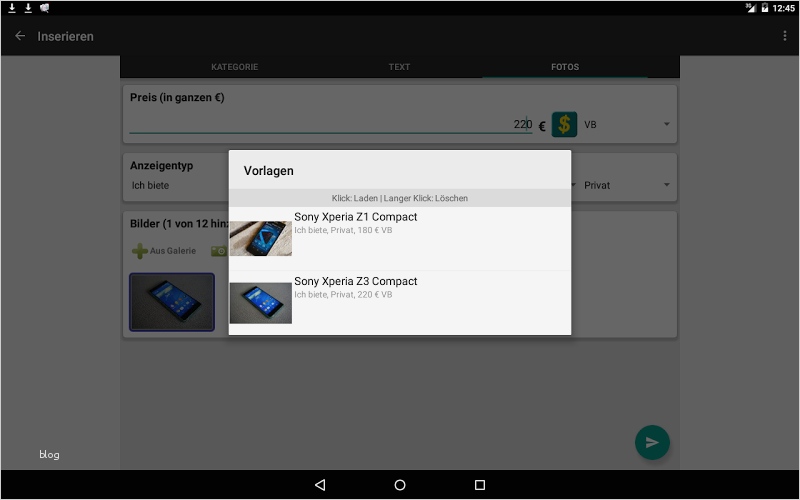
Task: Tap Z3 Compact template thumbnail
Action: [x=261, y=303]
